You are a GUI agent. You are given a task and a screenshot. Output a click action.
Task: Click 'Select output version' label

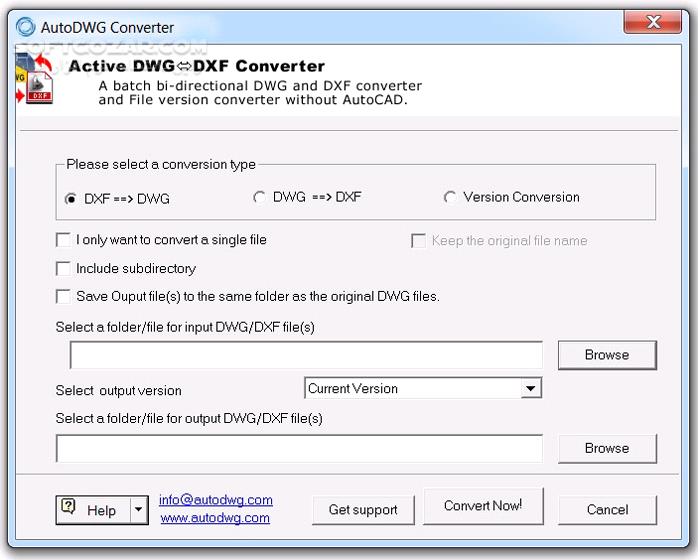[118, 390]
